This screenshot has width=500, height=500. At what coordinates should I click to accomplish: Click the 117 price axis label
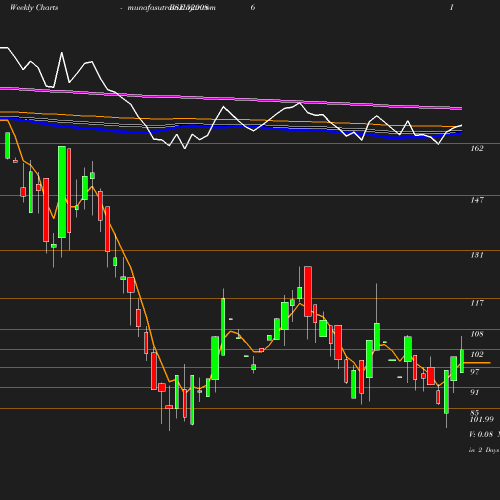[x=477, y=303]
